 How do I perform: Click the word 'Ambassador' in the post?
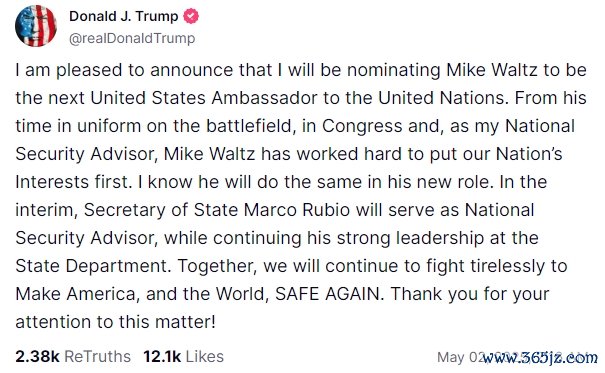[264, 98]
